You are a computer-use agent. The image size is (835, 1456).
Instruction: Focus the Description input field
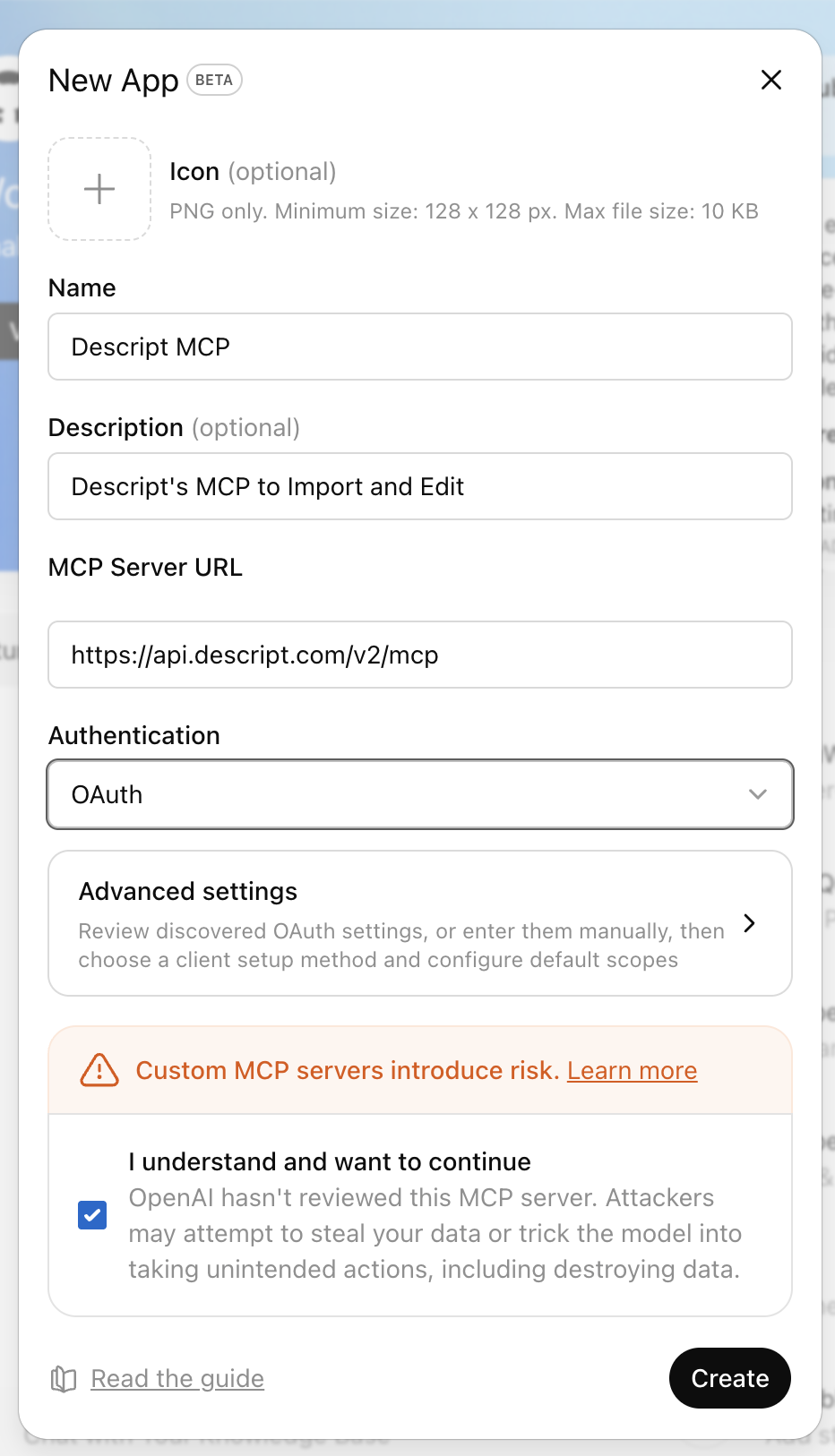[420, 486]
